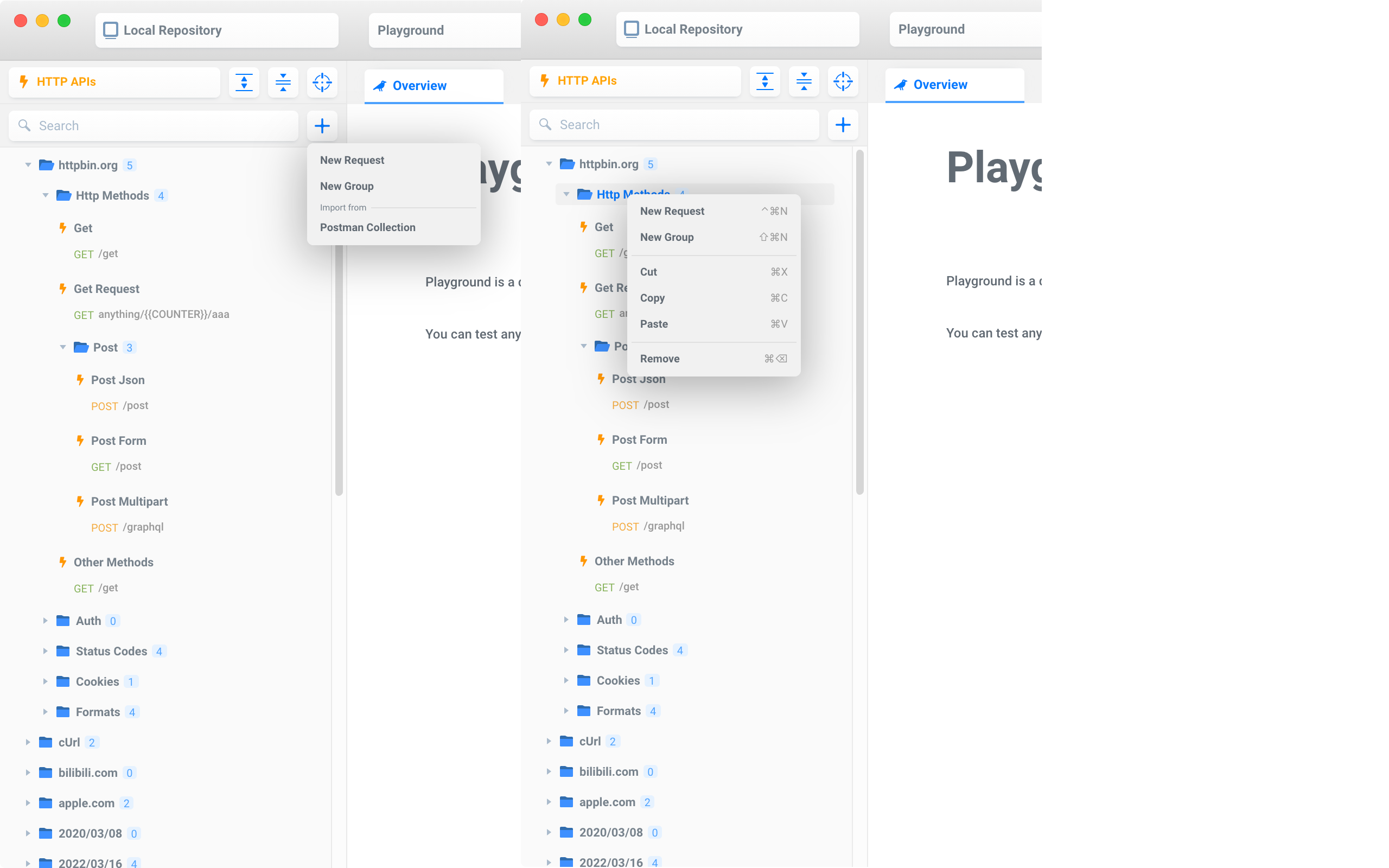The image size is (1389, 868).
Task: Click plus add button in left window
Action: [x=322, y=126]
